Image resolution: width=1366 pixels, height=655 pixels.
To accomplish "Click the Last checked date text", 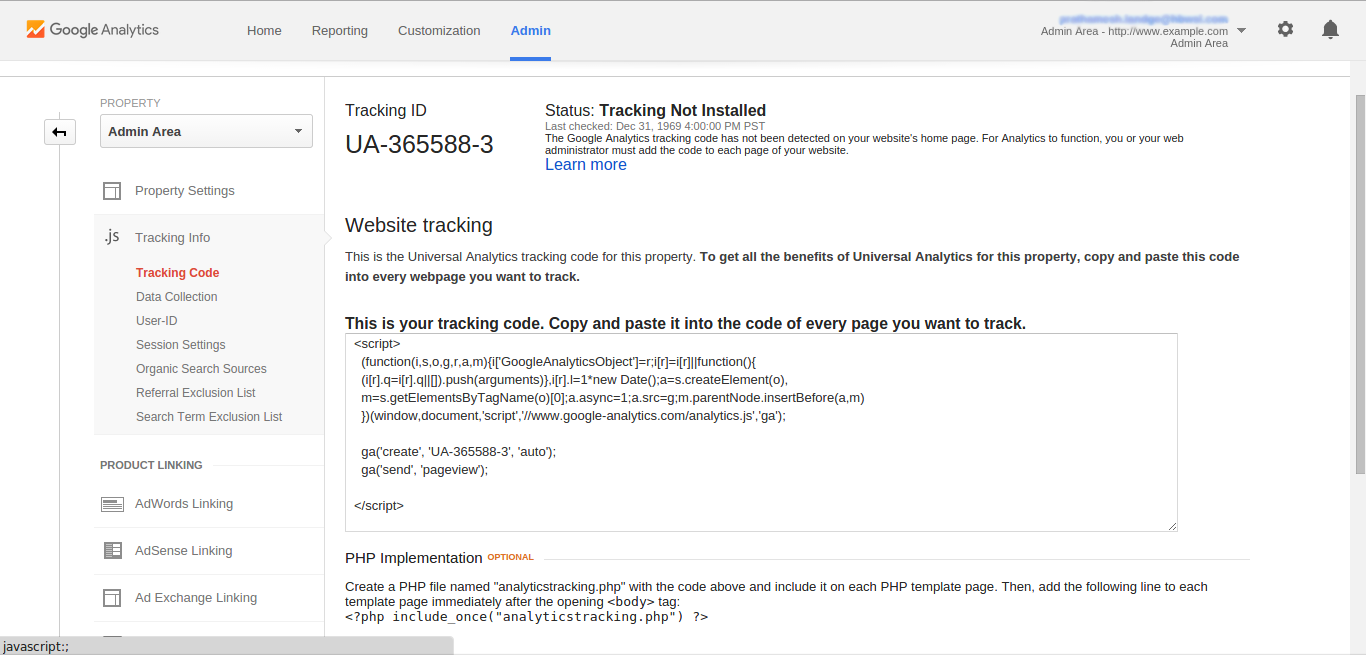I will [655, 126].
